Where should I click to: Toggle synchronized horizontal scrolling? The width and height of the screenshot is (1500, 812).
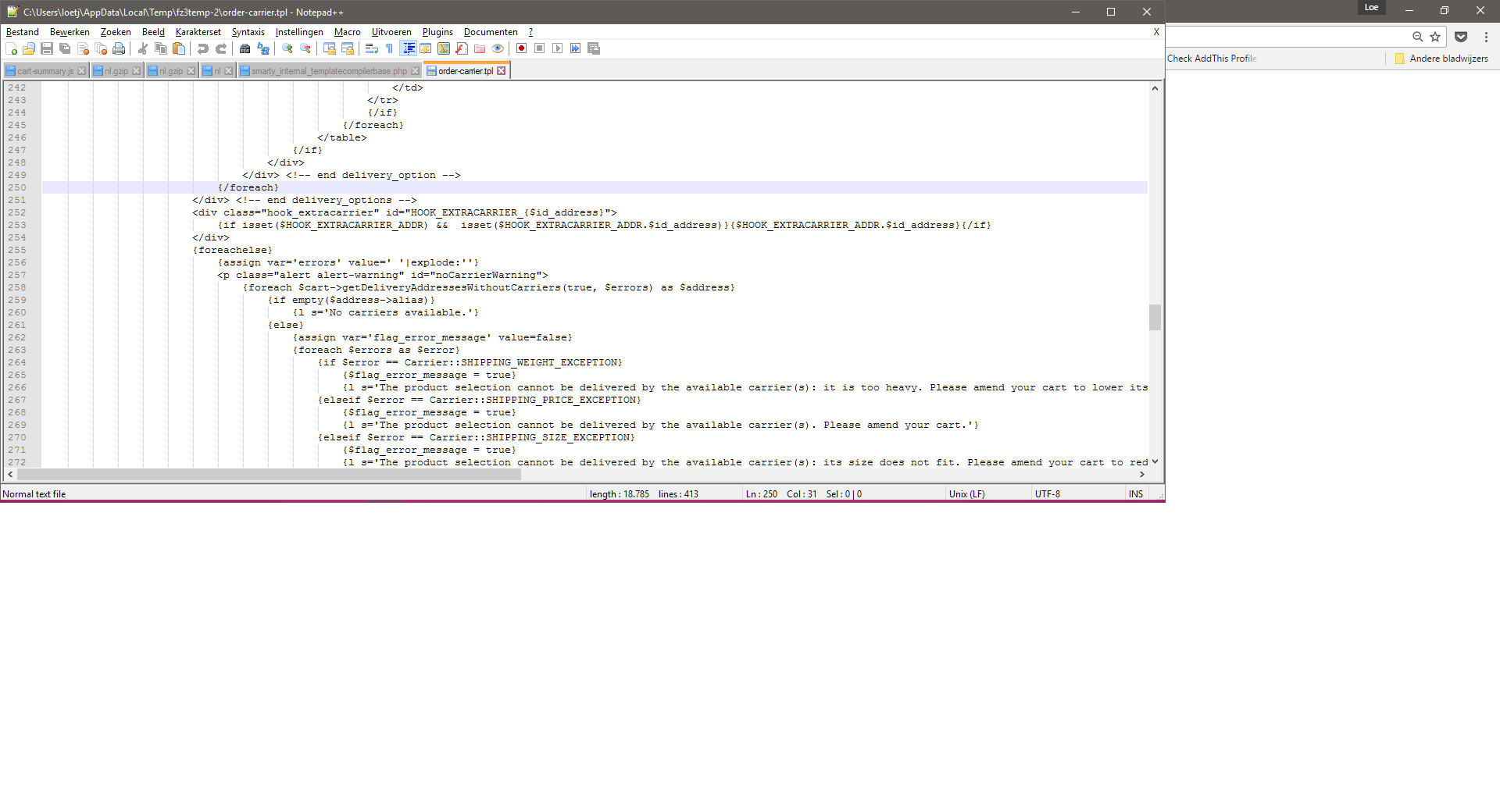click(348, 48)
